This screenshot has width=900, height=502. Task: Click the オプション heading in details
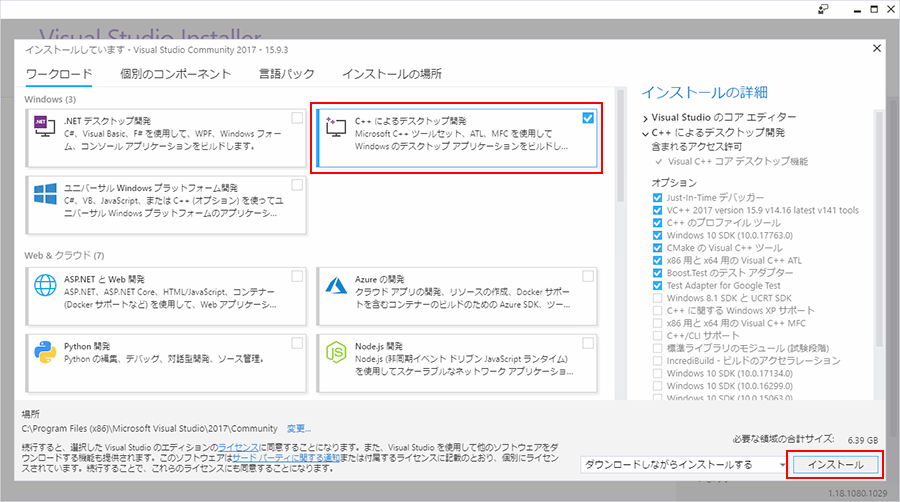coord(674,182)
